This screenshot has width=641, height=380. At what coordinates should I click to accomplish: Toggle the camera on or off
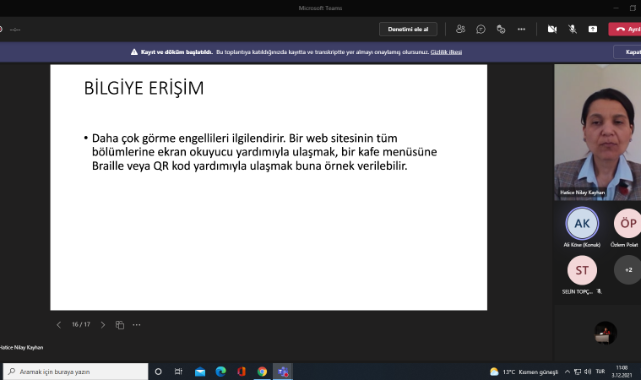552,29
